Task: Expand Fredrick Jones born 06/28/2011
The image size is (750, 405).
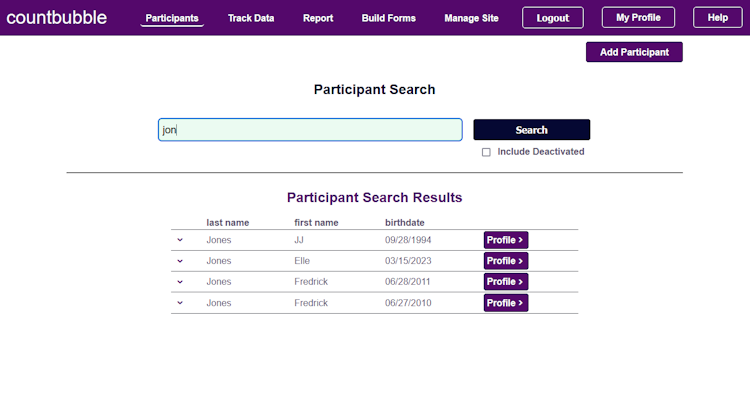Action: (x=180, y=282)
